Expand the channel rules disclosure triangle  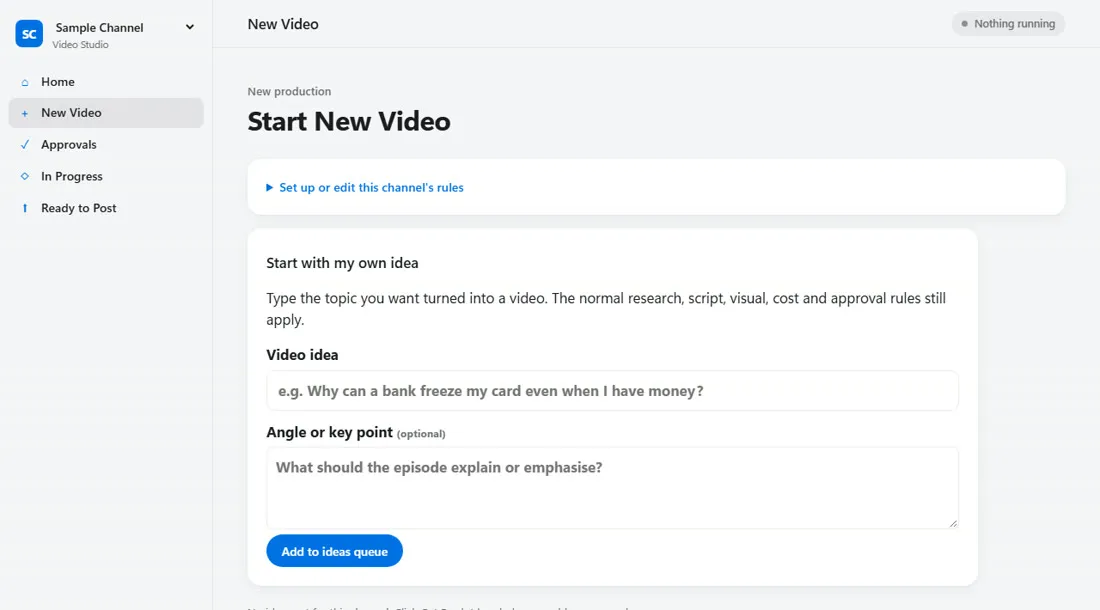(269, 187)
